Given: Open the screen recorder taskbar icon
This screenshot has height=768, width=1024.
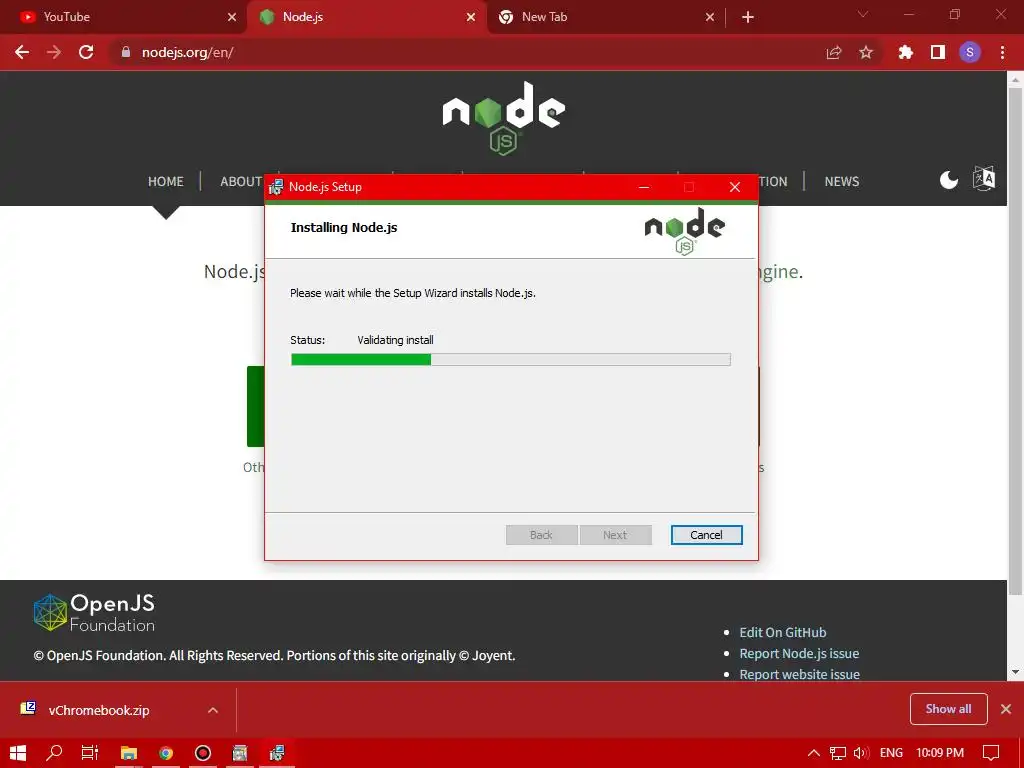Looking at the screenshot, I should coord(203,753).
